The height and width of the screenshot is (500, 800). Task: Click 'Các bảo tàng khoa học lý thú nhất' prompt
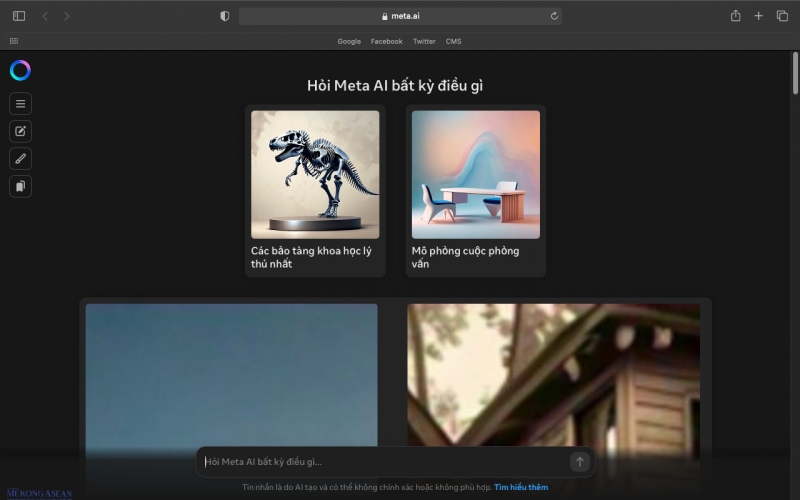click(311, 257)
